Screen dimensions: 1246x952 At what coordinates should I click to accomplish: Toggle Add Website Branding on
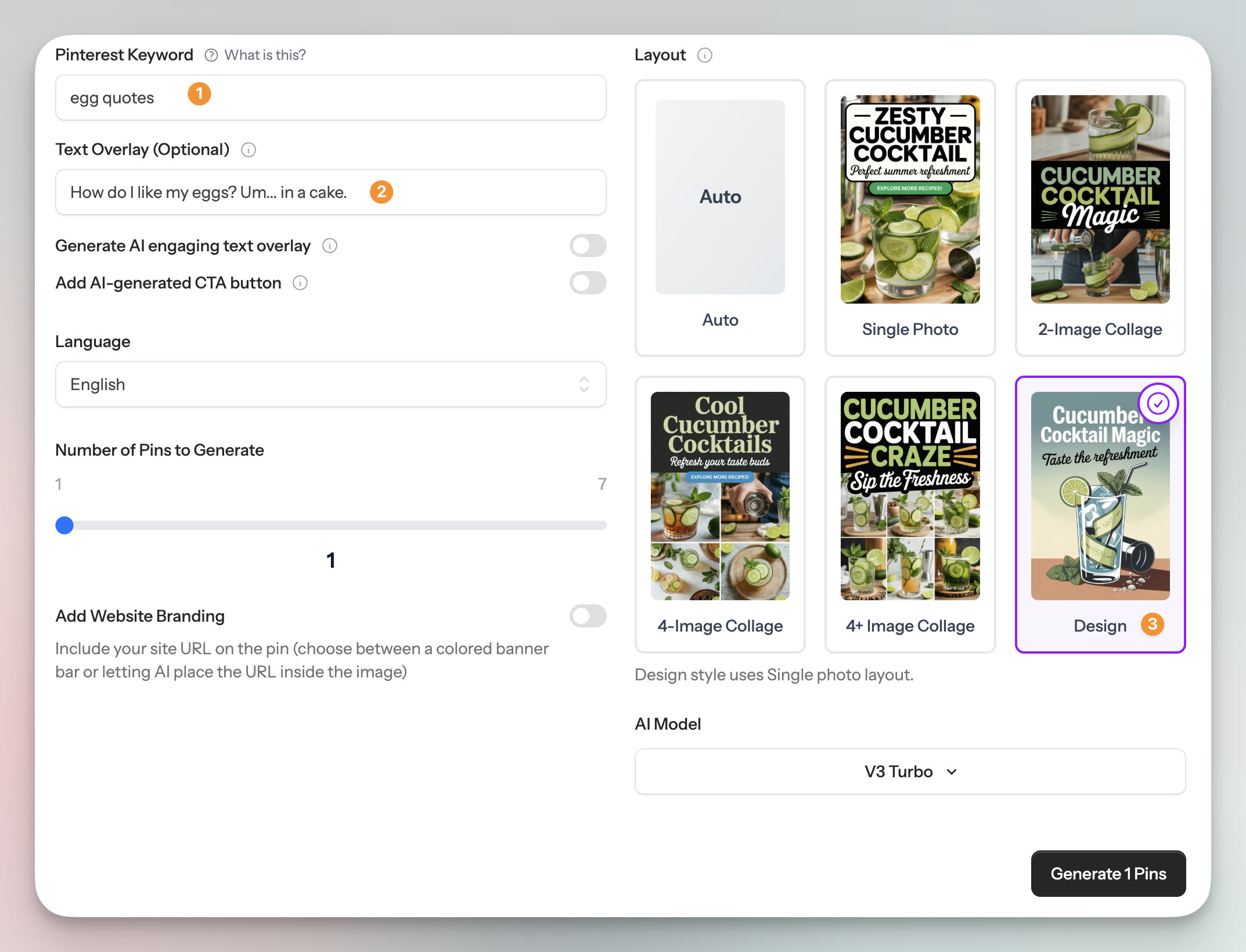pos(588,616)
